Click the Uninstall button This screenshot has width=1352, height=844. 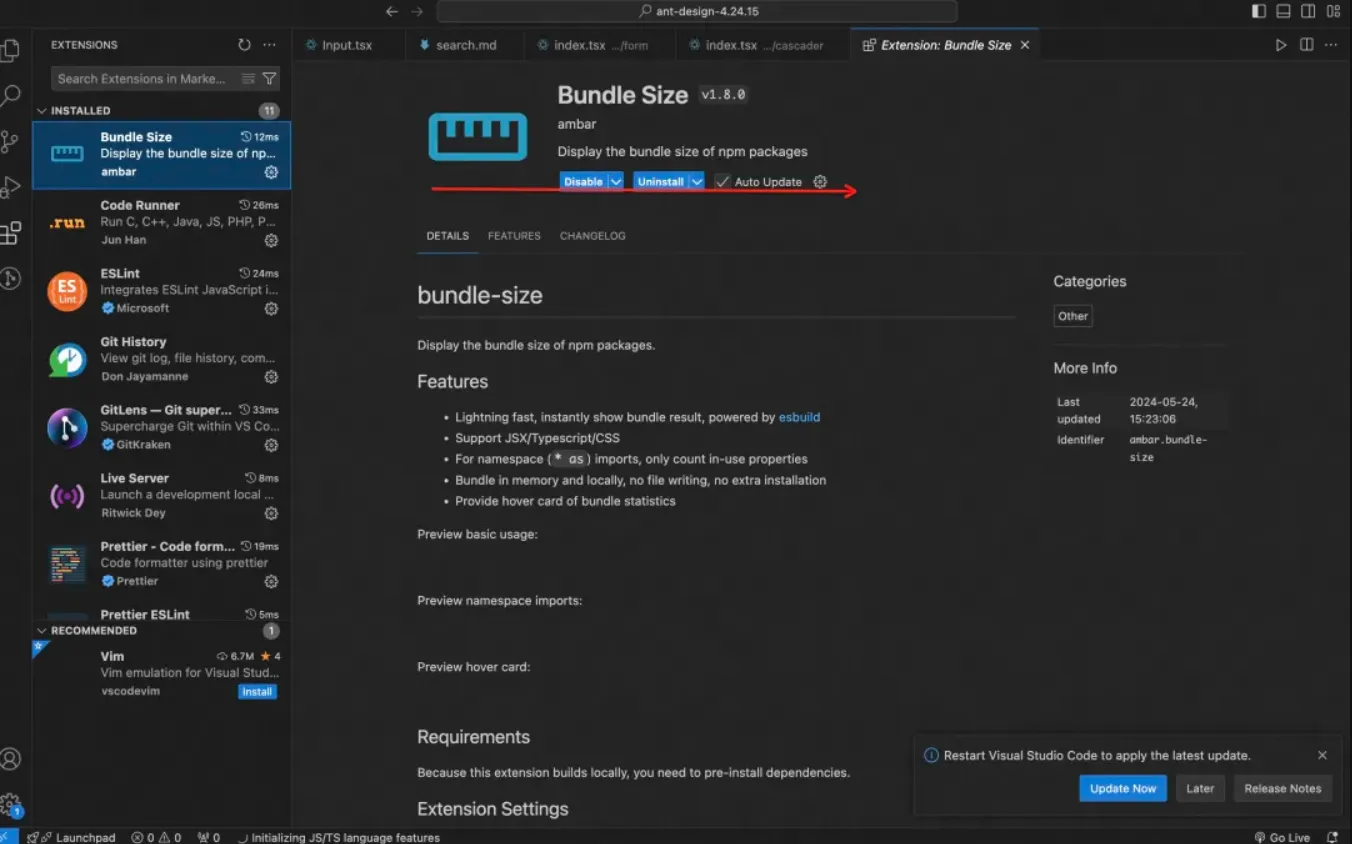660,182
